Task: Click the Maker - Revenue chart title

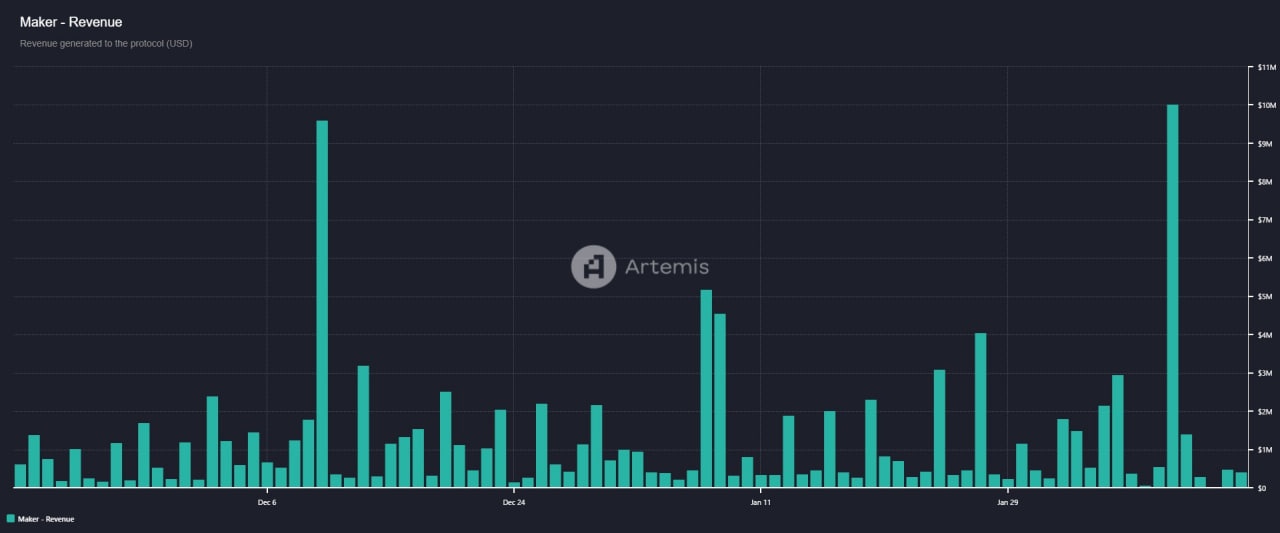Action: coord(71,22)
